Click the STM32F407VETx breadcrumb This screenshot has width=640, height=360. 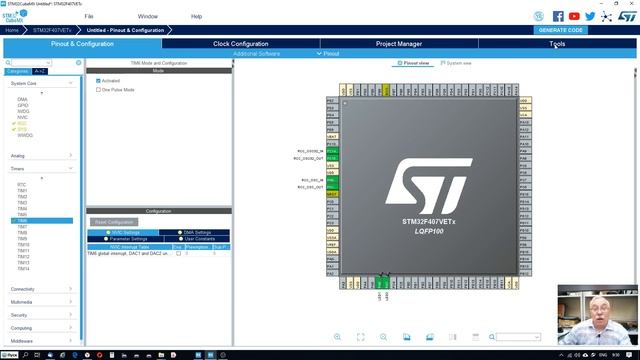click(x=52, y=30)
